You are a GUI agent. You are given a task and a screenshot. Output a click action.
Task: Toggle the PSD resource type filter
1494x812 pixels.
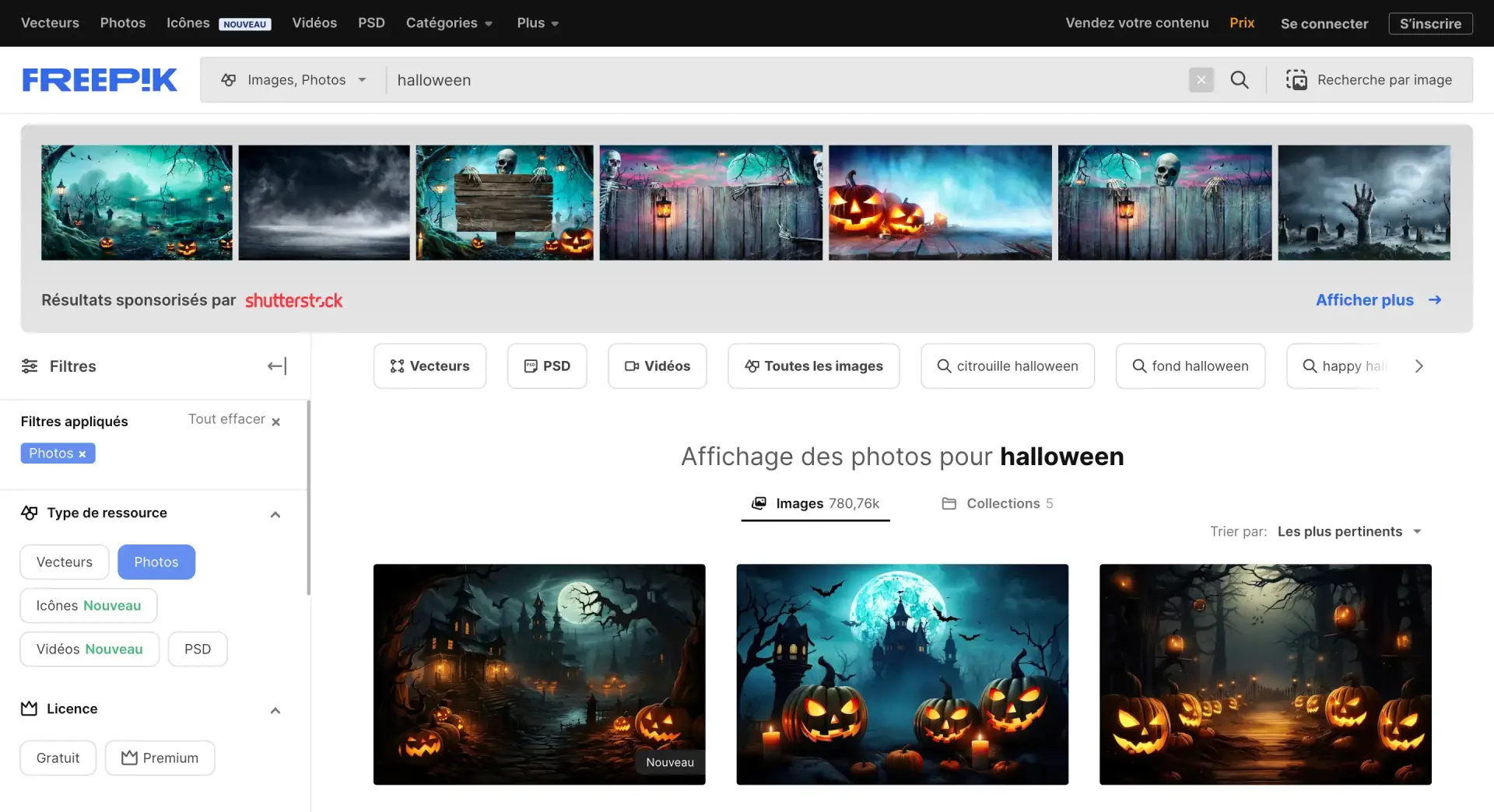[x=198, y=649]
